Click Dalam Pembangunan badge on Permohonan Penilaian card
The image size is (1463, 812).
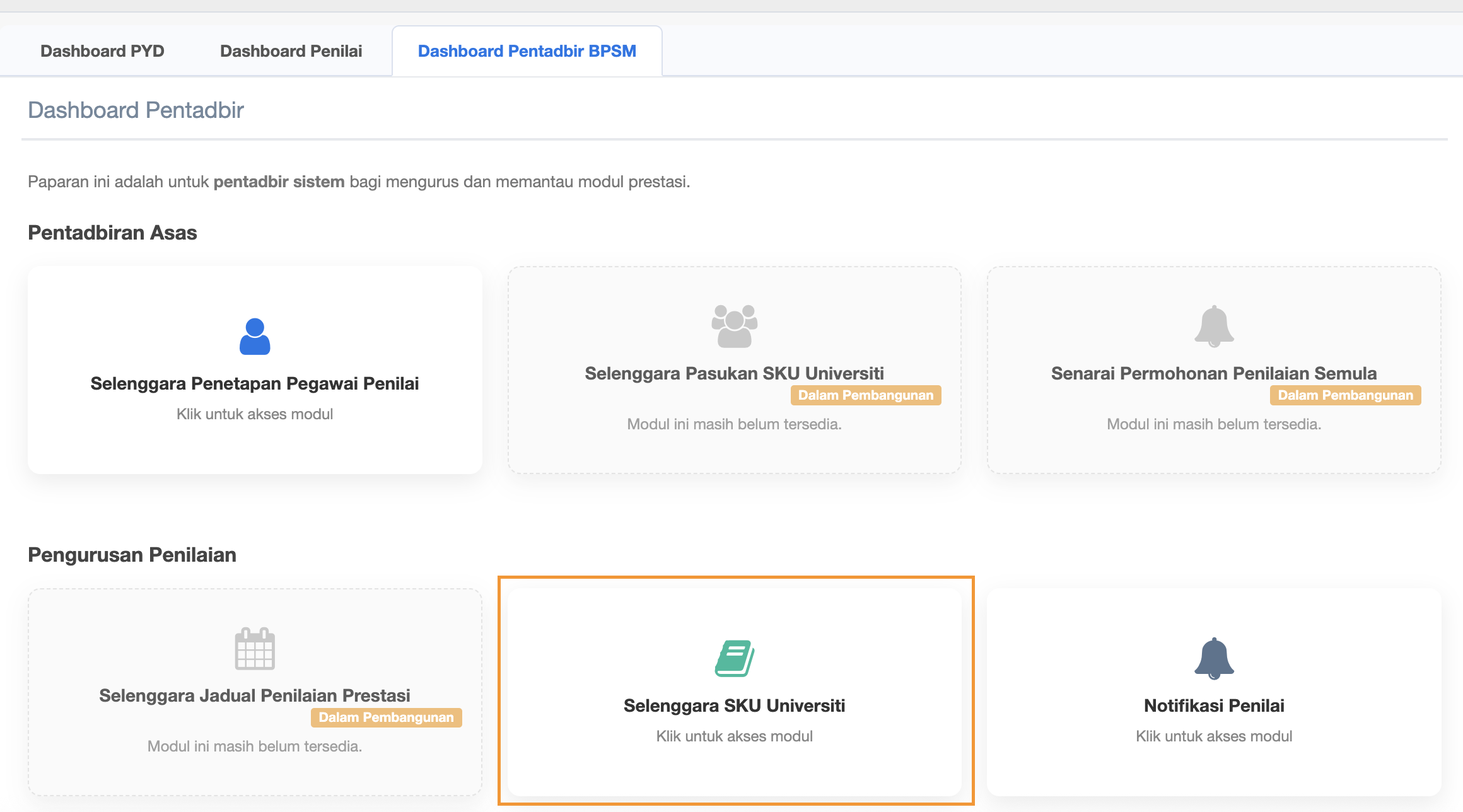point(1345,395)
